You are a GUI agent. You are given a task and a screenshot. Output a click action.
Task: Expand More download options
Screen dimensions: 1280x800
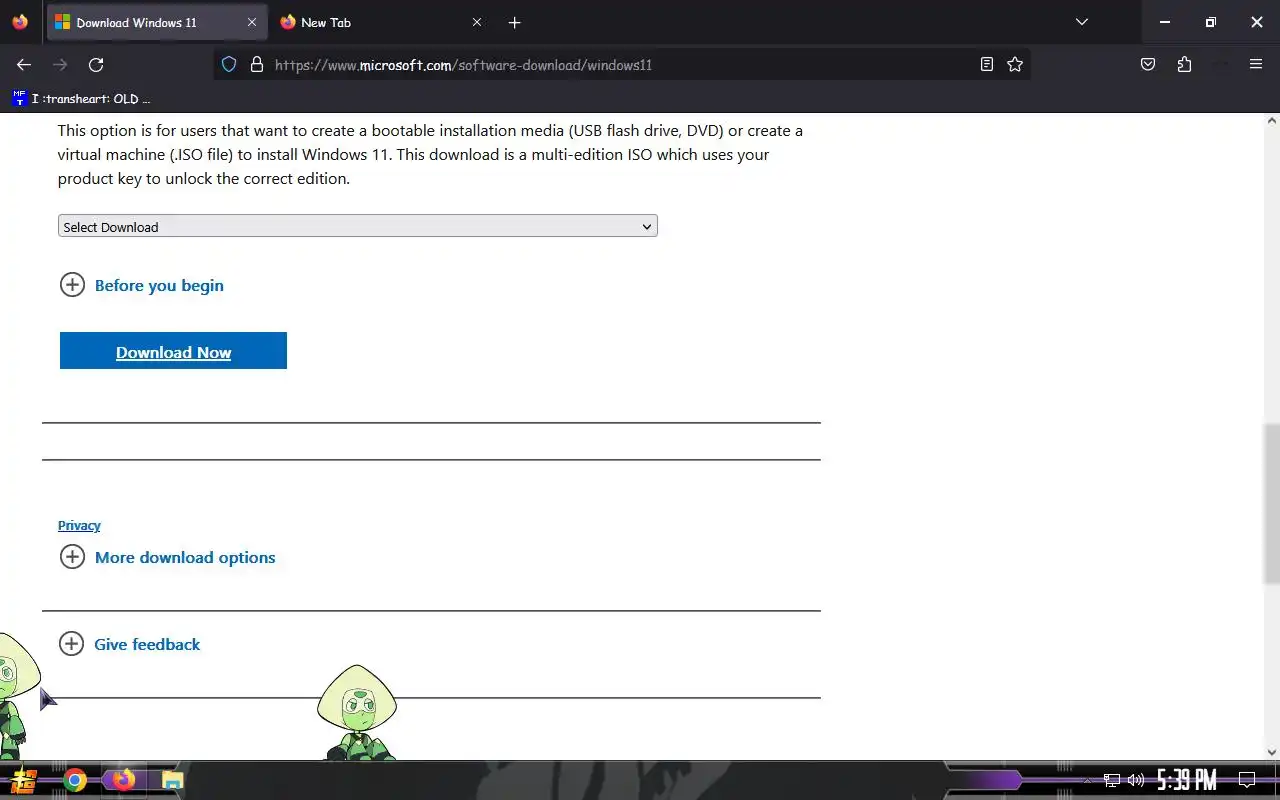[x=168, y=557]
